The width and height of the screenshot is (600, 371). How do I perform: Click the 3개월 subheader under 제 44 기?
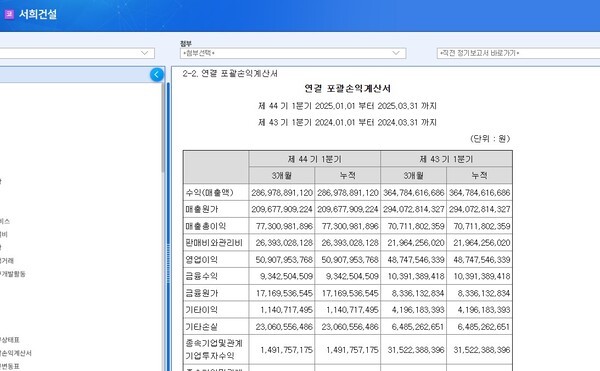click(x=282, y=176)
